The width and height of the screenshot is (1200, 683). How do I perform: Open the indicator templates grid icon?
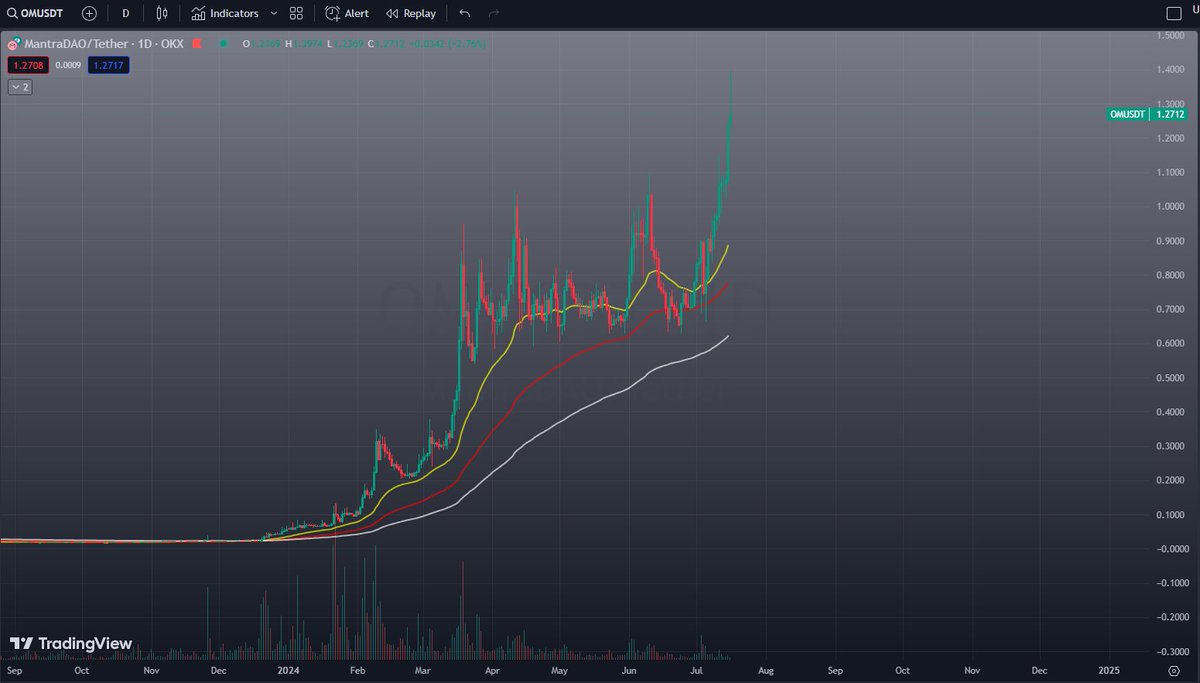coord(296,14)
